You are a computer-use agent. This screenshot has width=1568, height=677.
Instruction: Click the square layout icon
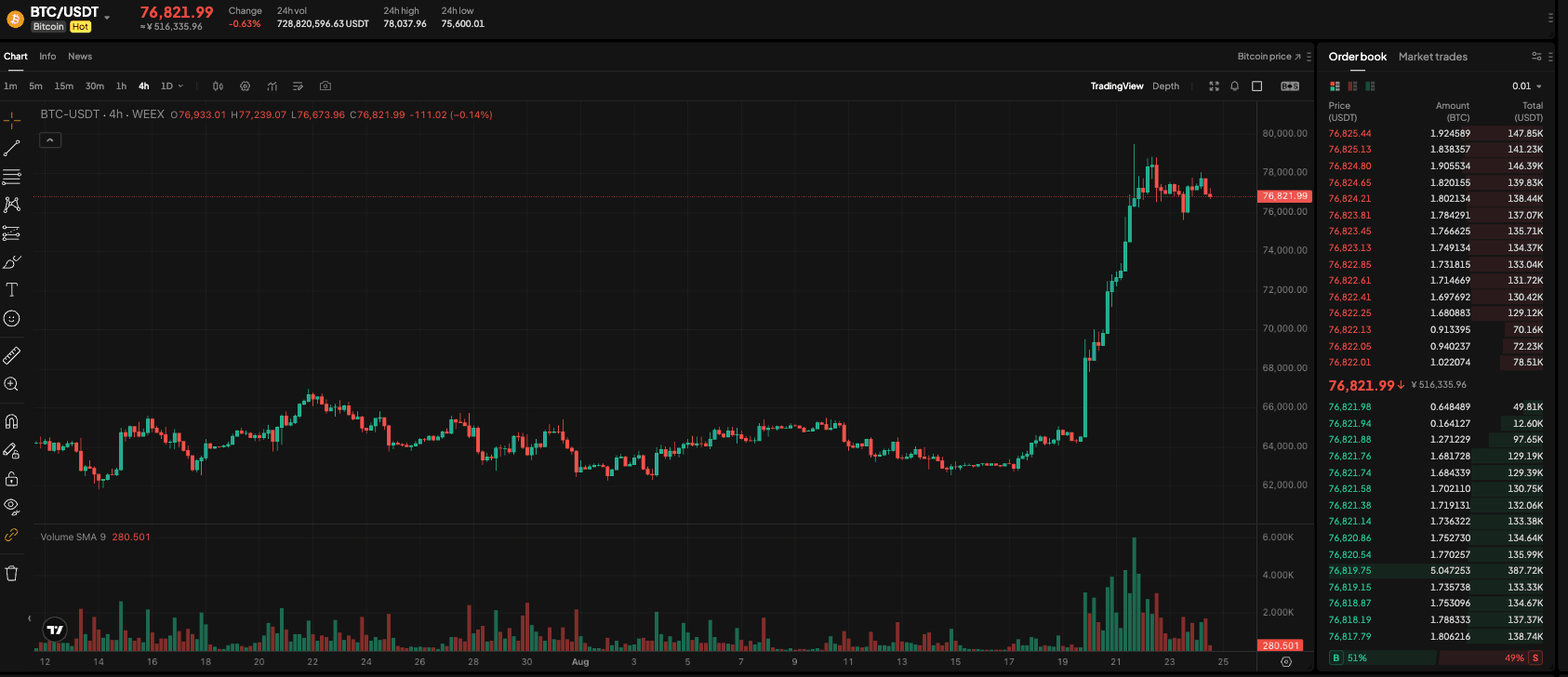point(1257,86)
